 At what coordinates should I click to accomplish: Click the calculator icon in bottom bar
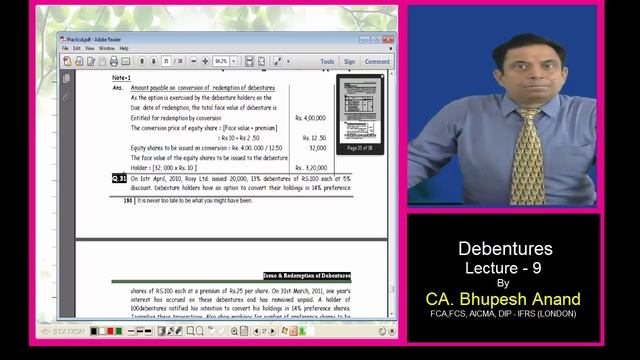coord(244,331)
